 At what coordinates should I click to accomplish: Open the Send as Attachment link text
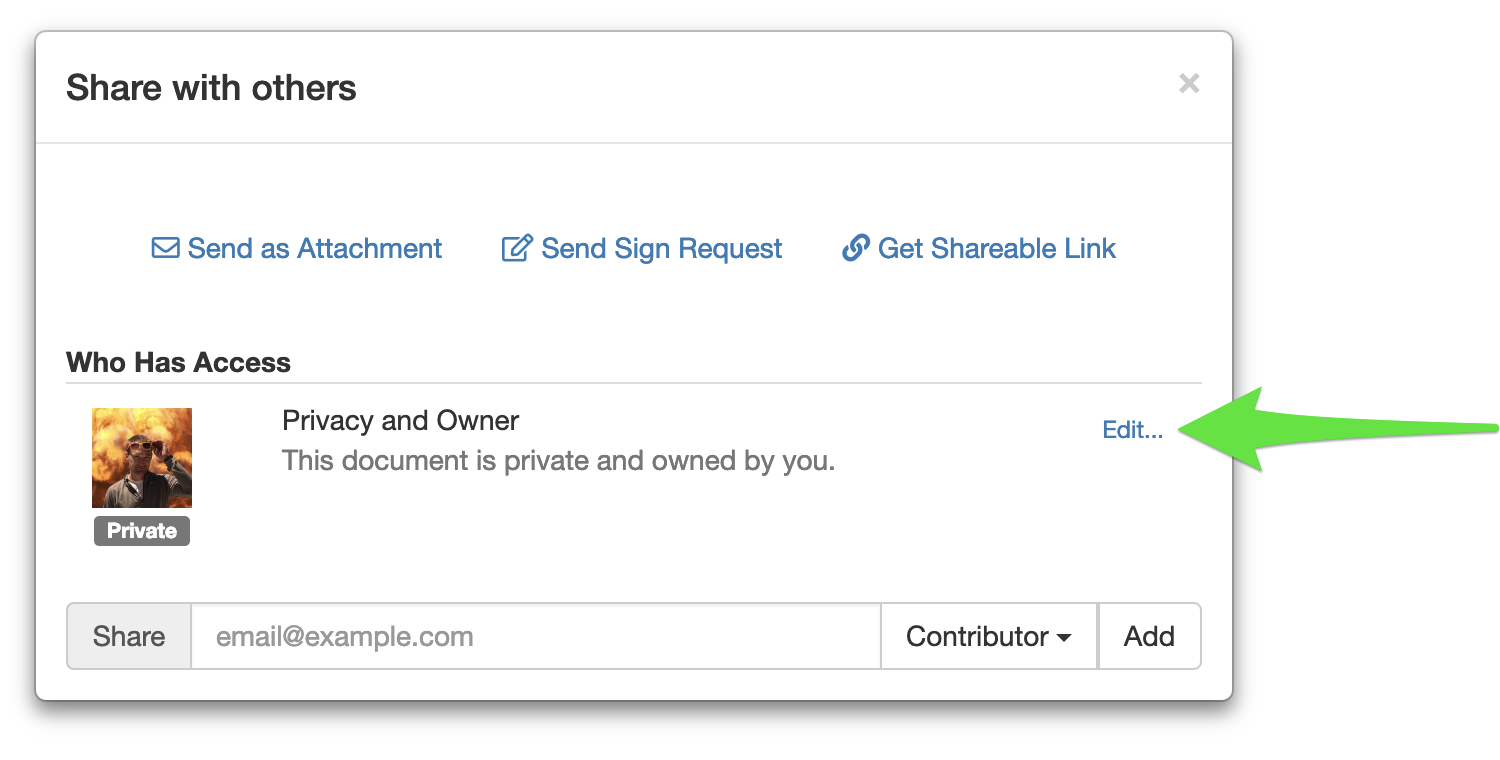(x=314, y=248)
